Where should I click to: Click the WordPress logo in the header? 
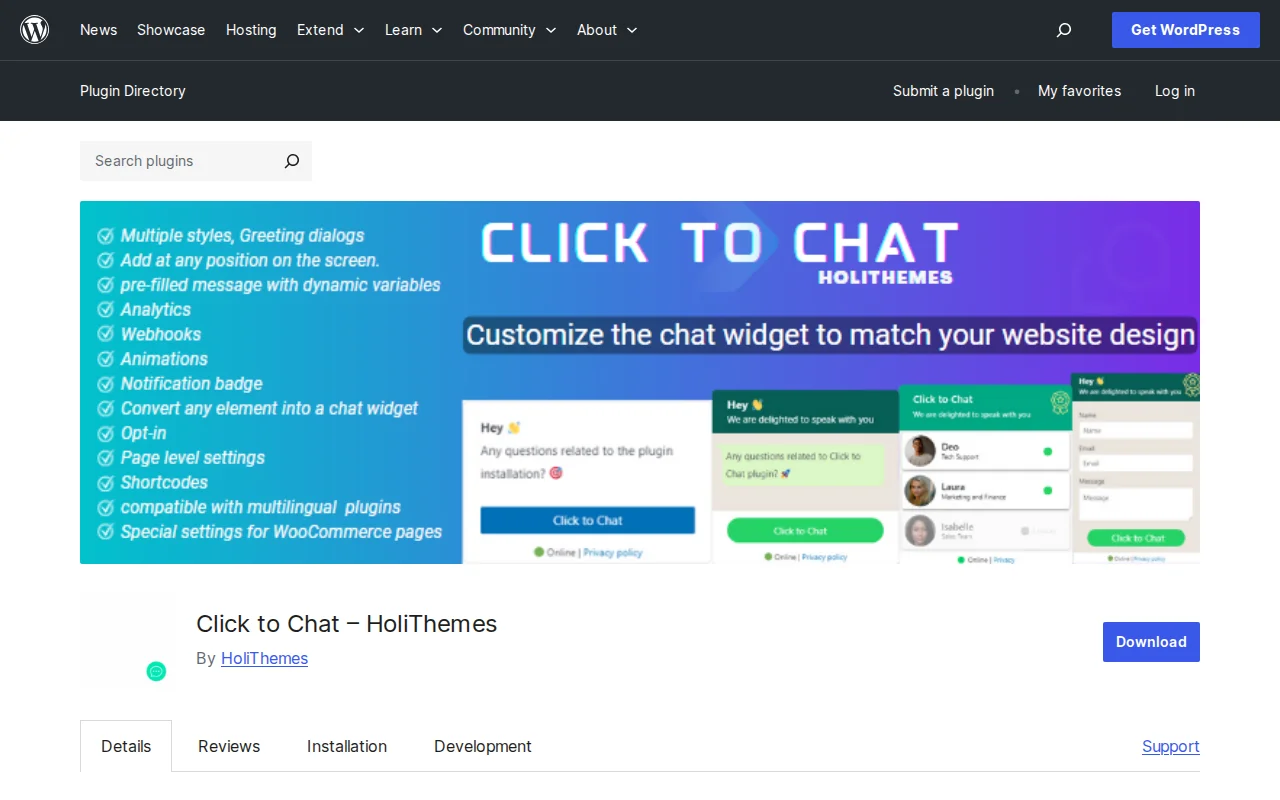[x=34, y=29]
